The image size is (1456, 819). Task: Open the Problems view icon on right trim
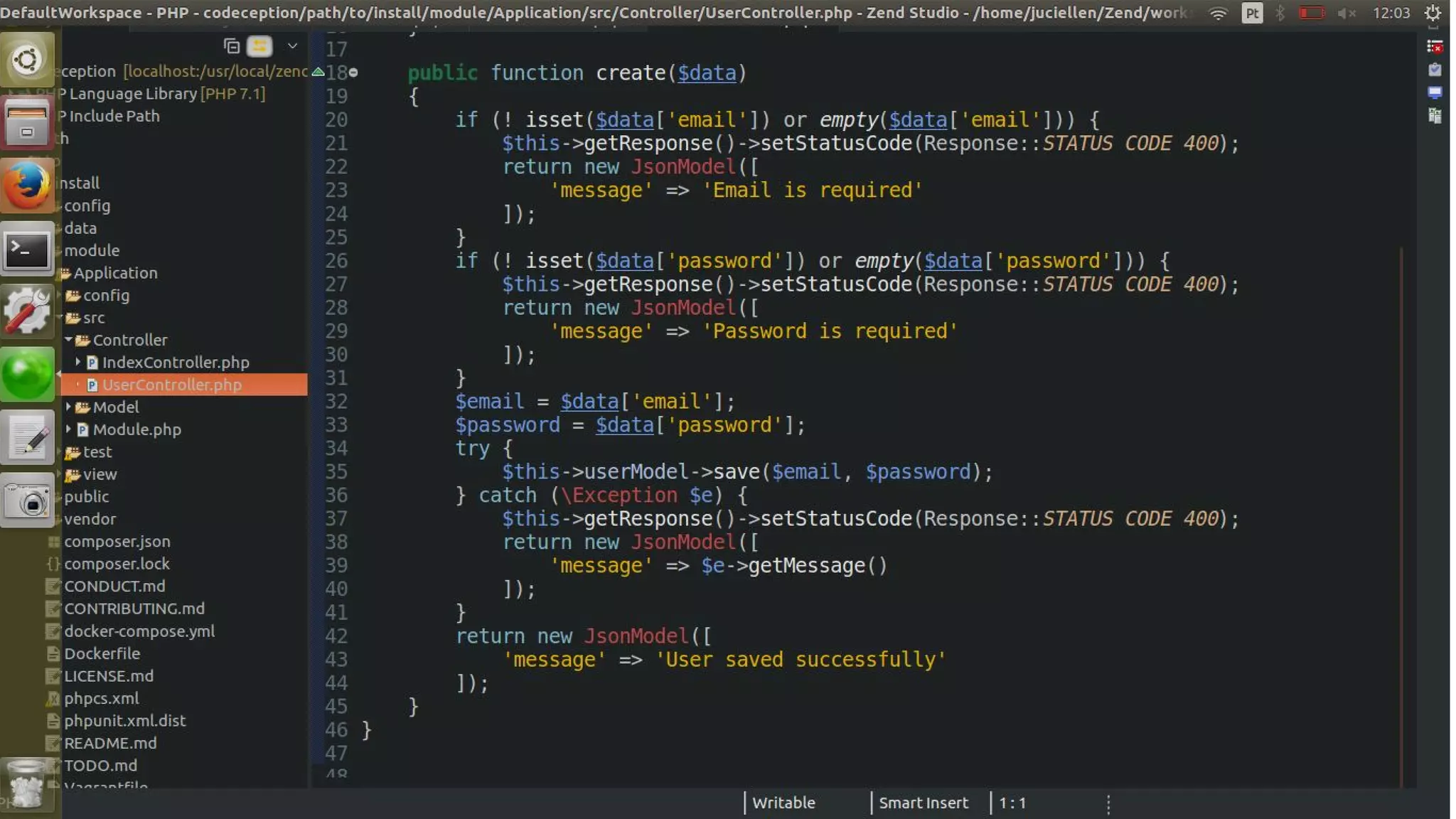click(1435, 47)
